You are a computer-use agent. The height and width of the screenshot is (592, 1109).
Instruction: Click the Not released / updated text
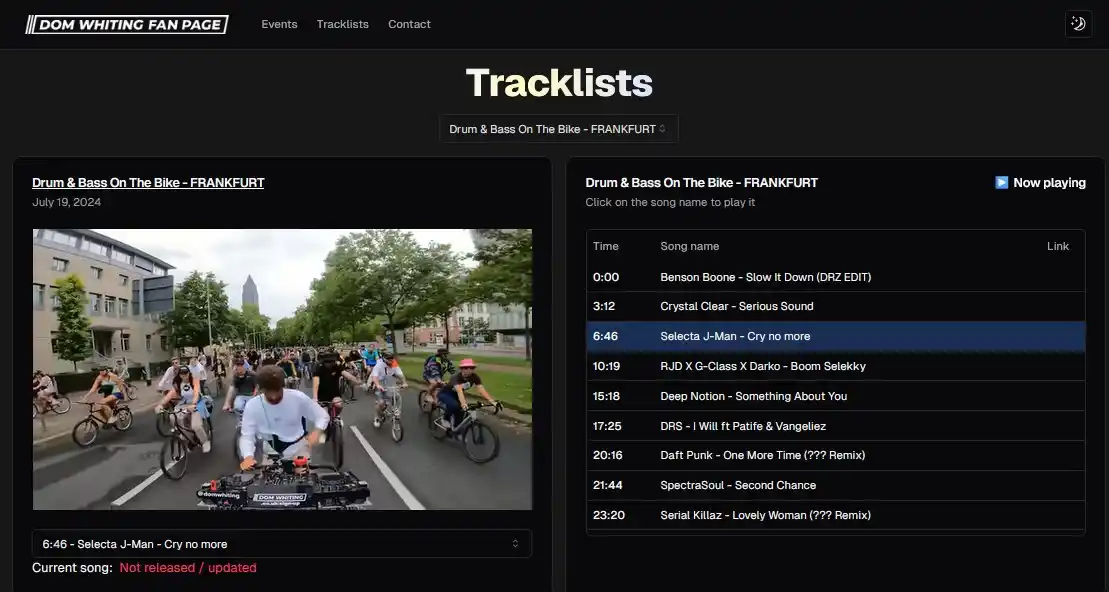[188, 567]
